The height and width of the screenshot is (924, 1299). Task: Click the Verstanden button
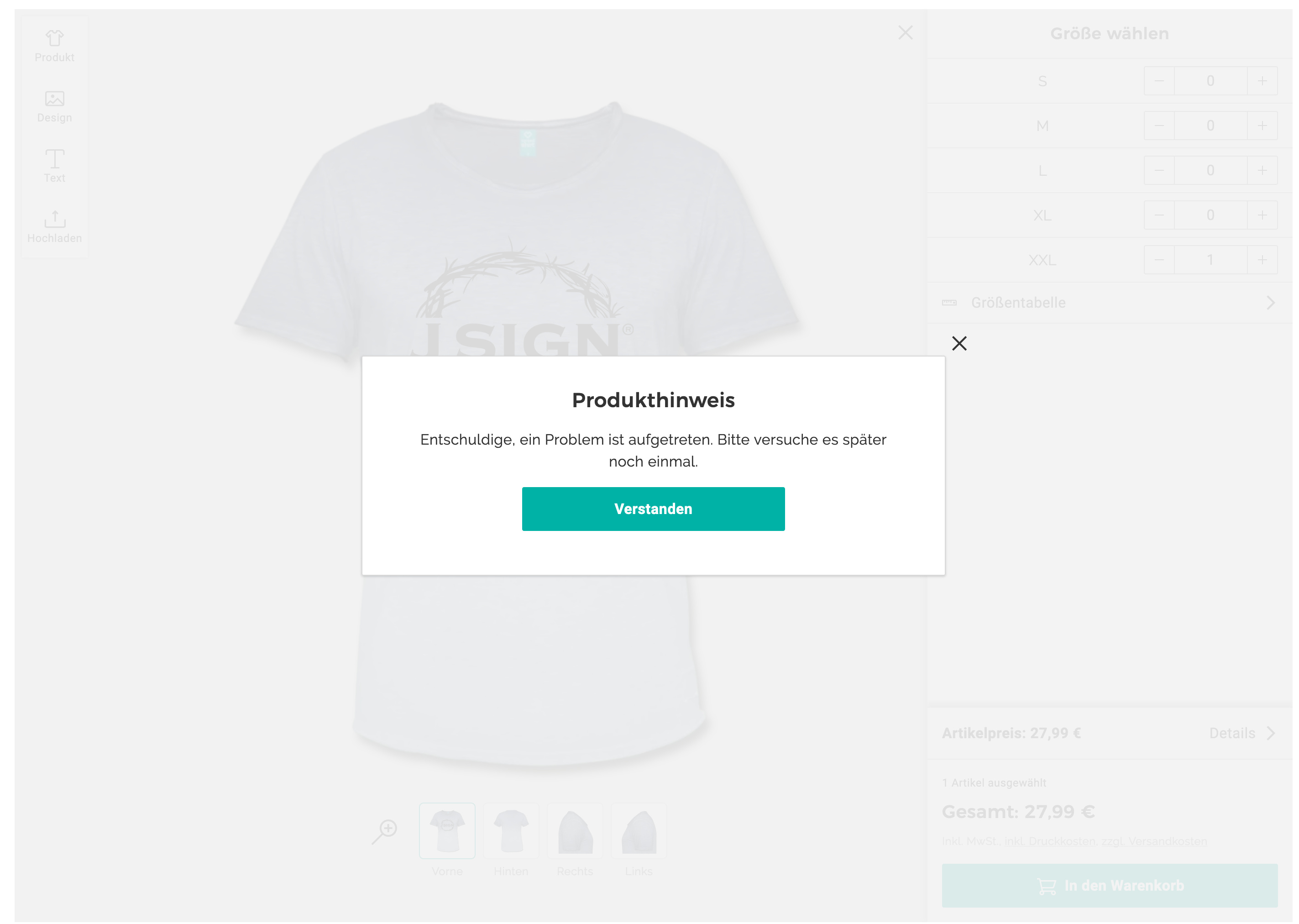tap(653, 509)
